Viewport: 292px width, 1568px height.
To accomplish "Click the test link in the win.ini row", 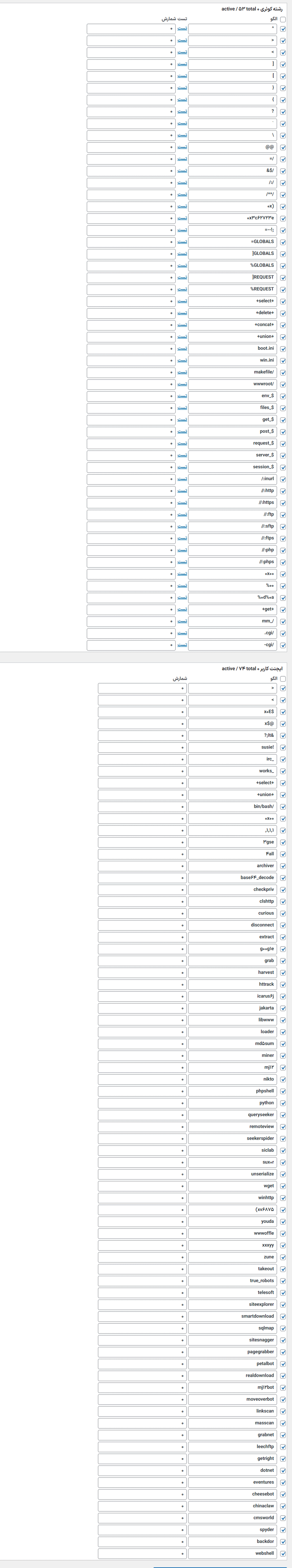I will pos(182,360).
